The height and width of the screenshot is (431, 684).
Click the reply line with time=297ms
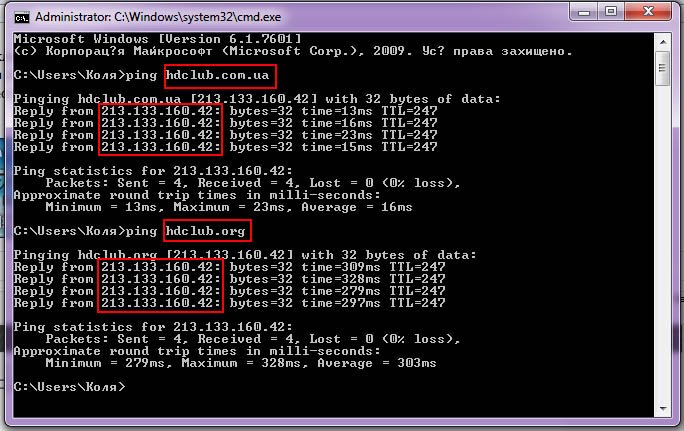(229, 303)
